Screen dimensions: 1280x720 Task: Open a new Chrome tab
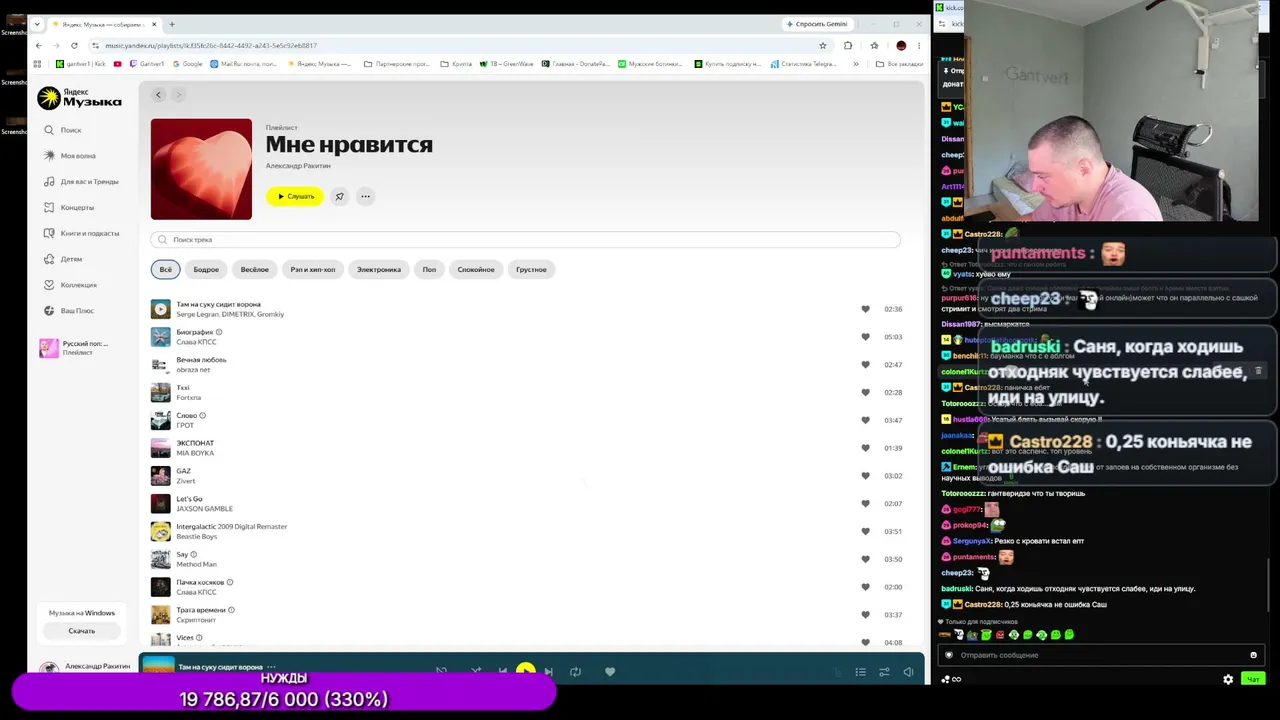click(x=171, y=24)
